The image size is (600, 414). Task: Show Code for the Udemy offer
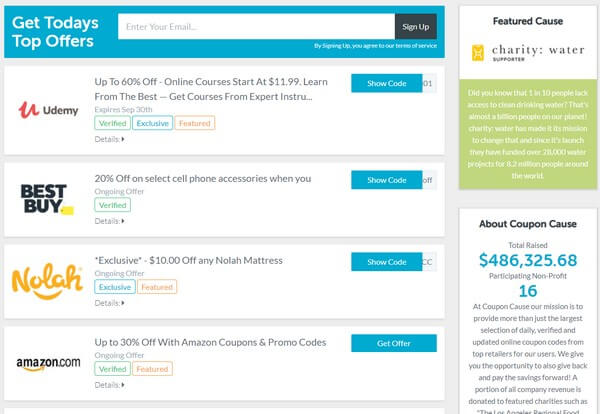[x=386, y=83]
